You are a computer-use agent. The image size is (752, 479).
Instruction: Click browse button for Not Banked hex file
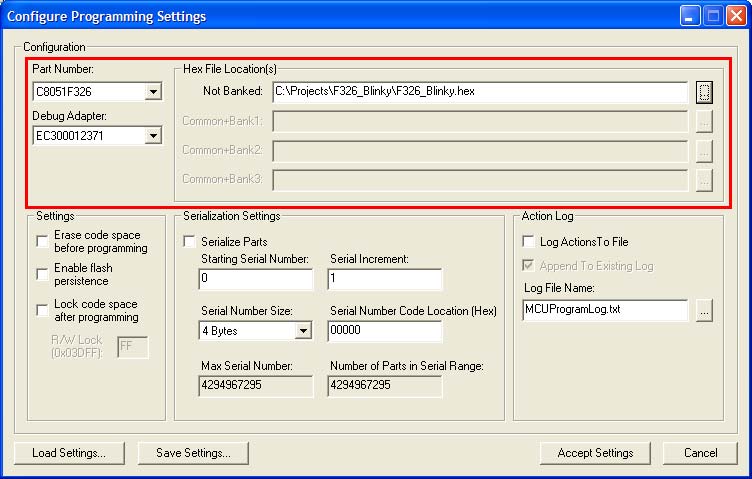tap(704, 92)
